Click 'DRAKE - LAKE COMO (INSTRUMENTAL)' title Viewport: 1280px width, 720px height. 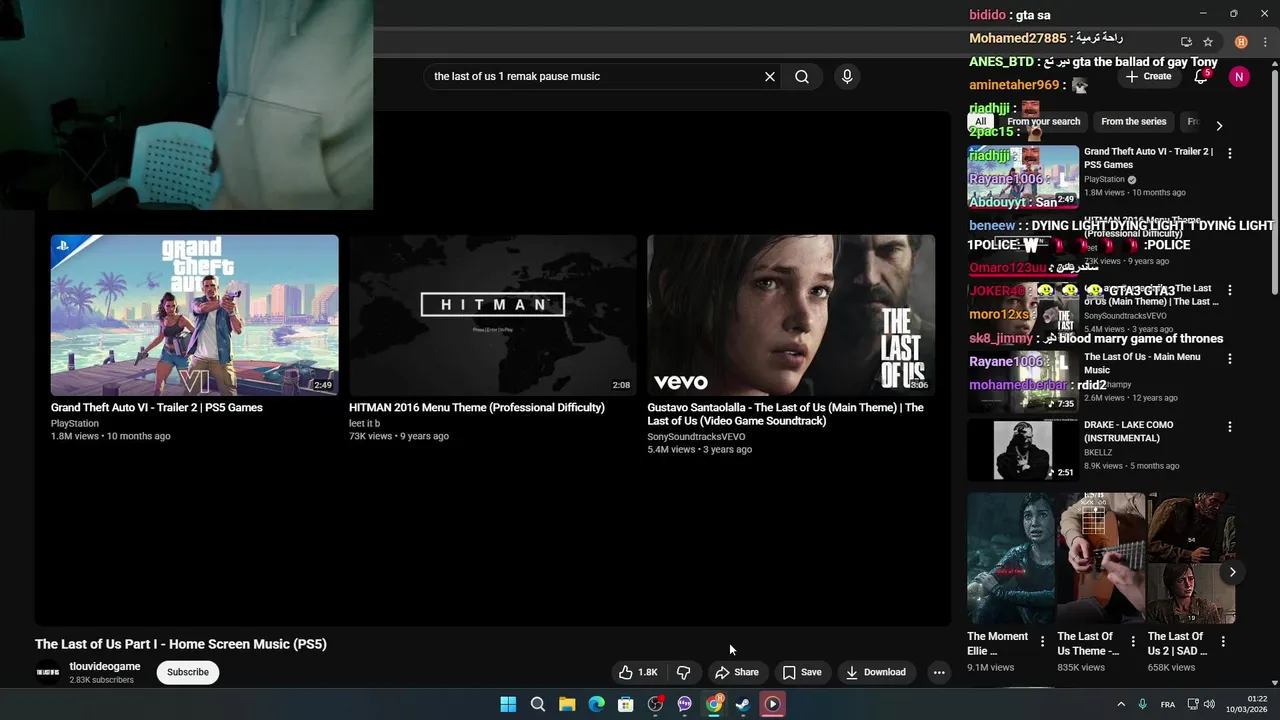point(1129,432)
